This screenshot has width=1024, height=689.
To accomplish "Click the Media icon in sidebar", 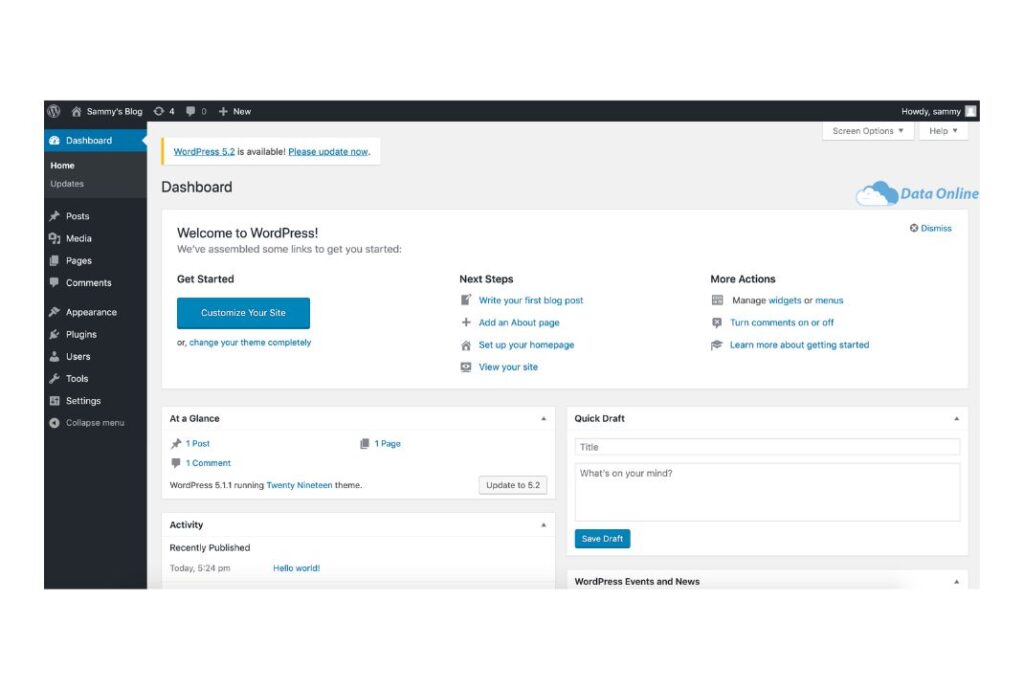I will coord(54,238).
